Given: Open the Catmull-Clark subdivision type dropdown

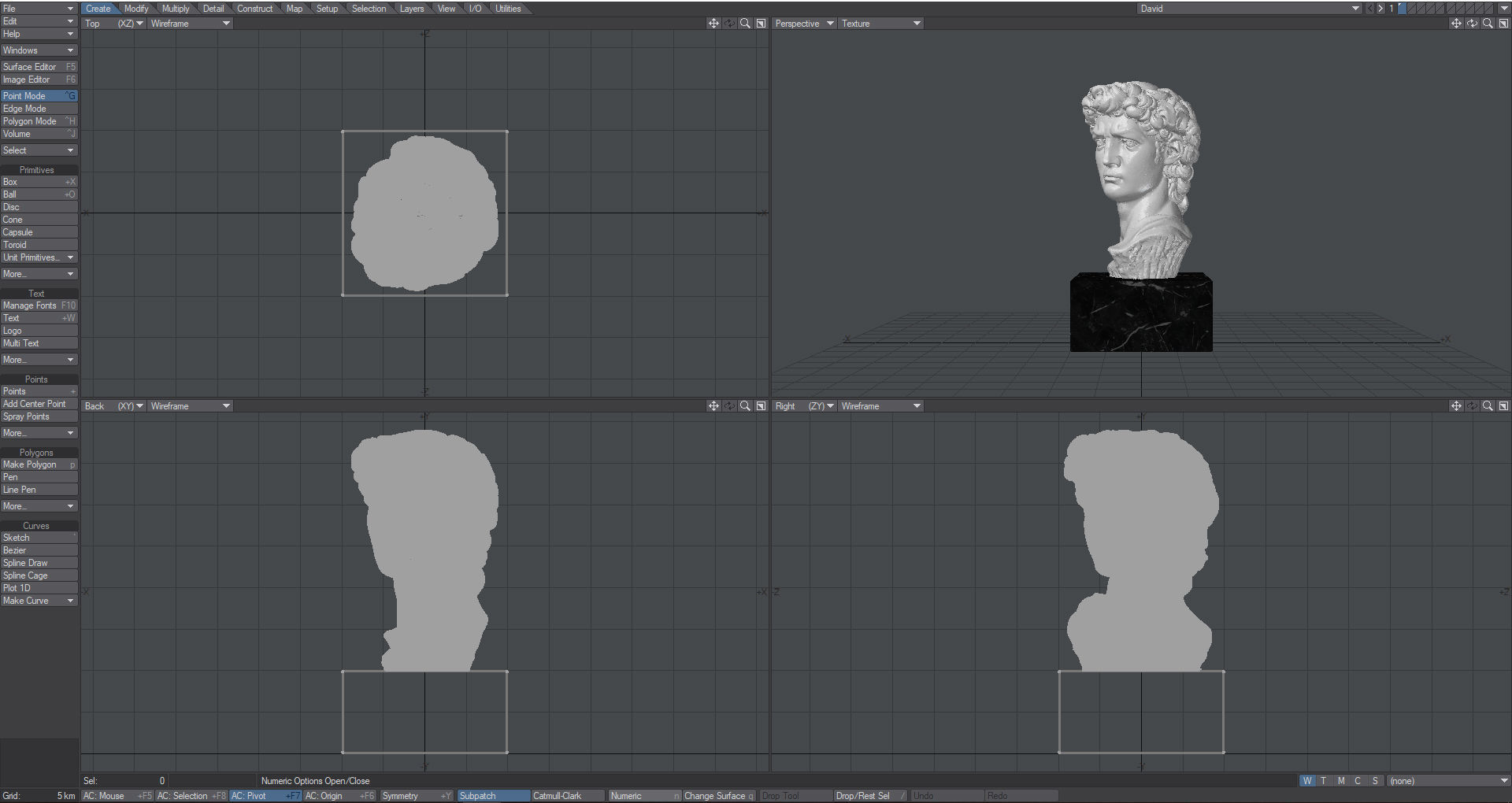Looking at the screenshot, I should (x=568, y=796).
